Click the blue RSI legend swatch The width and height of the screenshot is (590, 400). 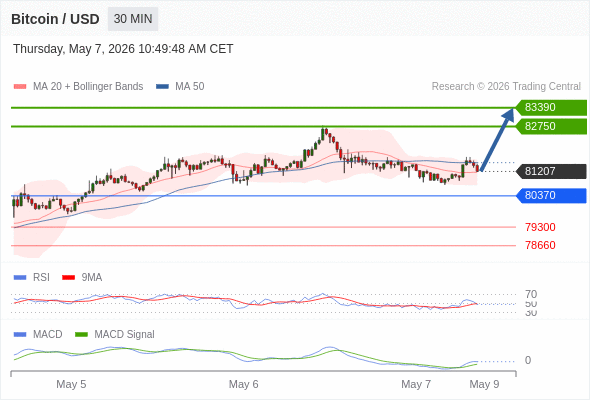(20, 278)
